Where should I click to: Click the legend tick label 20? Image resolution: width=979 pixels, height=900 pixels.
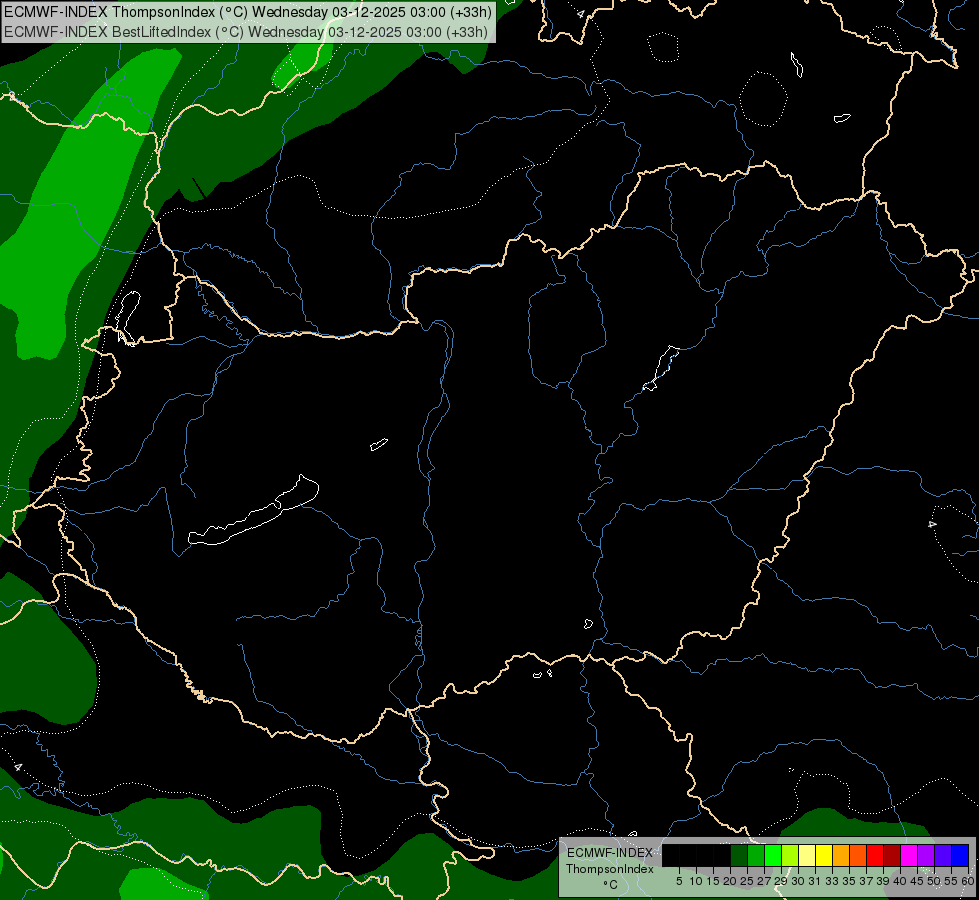(730, 881)
